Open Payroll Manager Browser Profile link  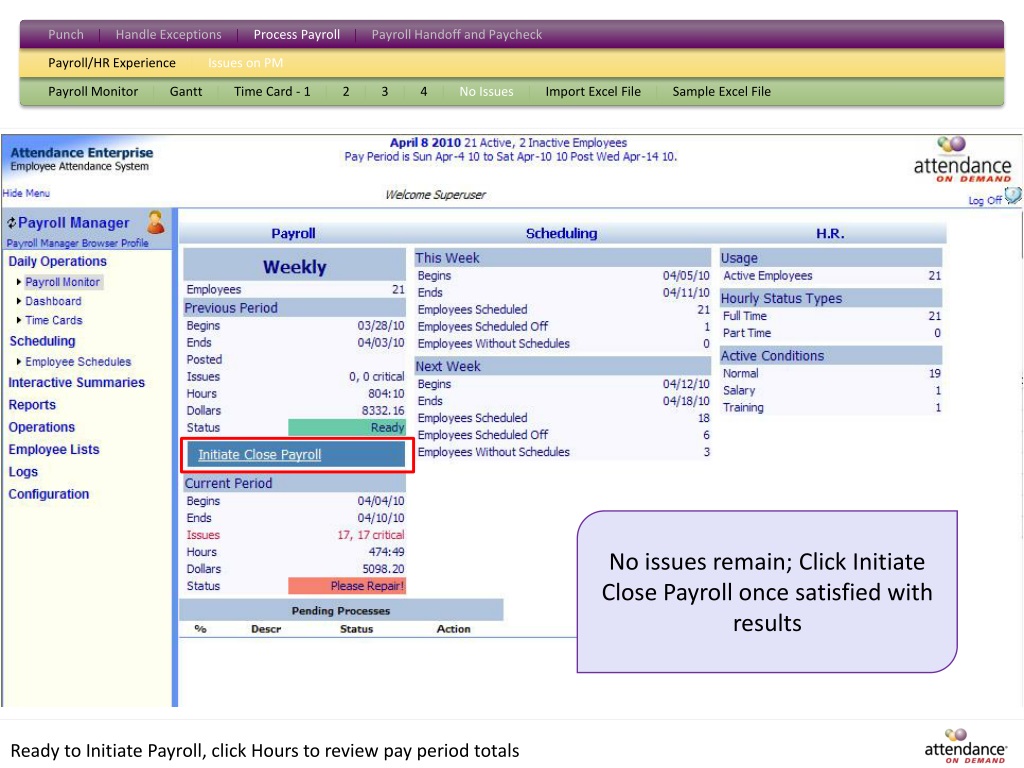[x=78, y=243]
